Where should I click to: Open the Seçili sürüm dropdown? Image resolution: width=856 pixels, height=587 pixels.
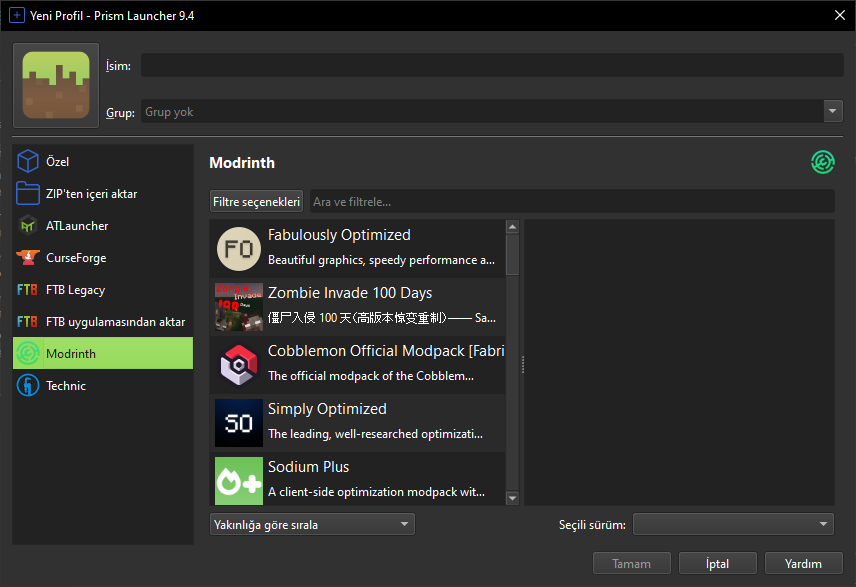tap(733, 524)
